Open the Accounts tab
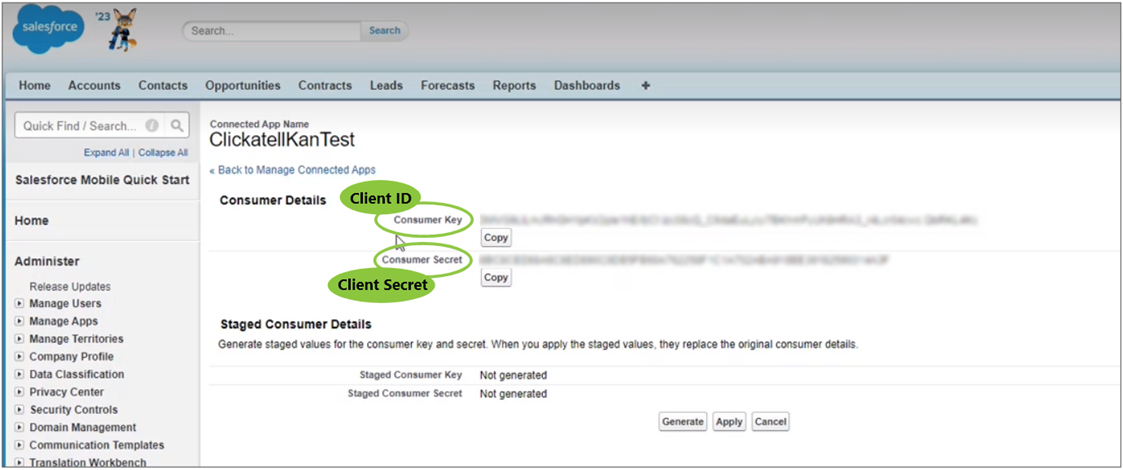 (x=95, y=85)
